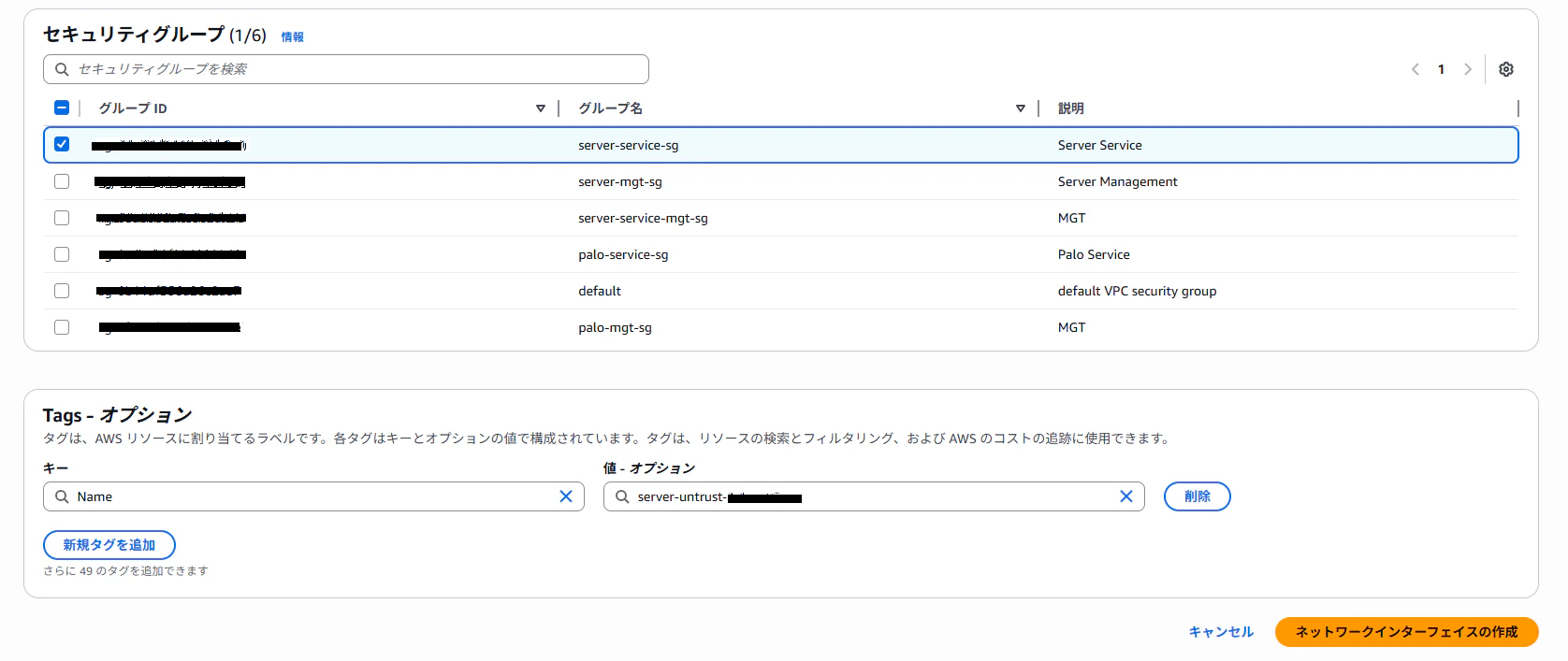Click the グループ ID column header
1568x661 pixels.
pos(133,108)
